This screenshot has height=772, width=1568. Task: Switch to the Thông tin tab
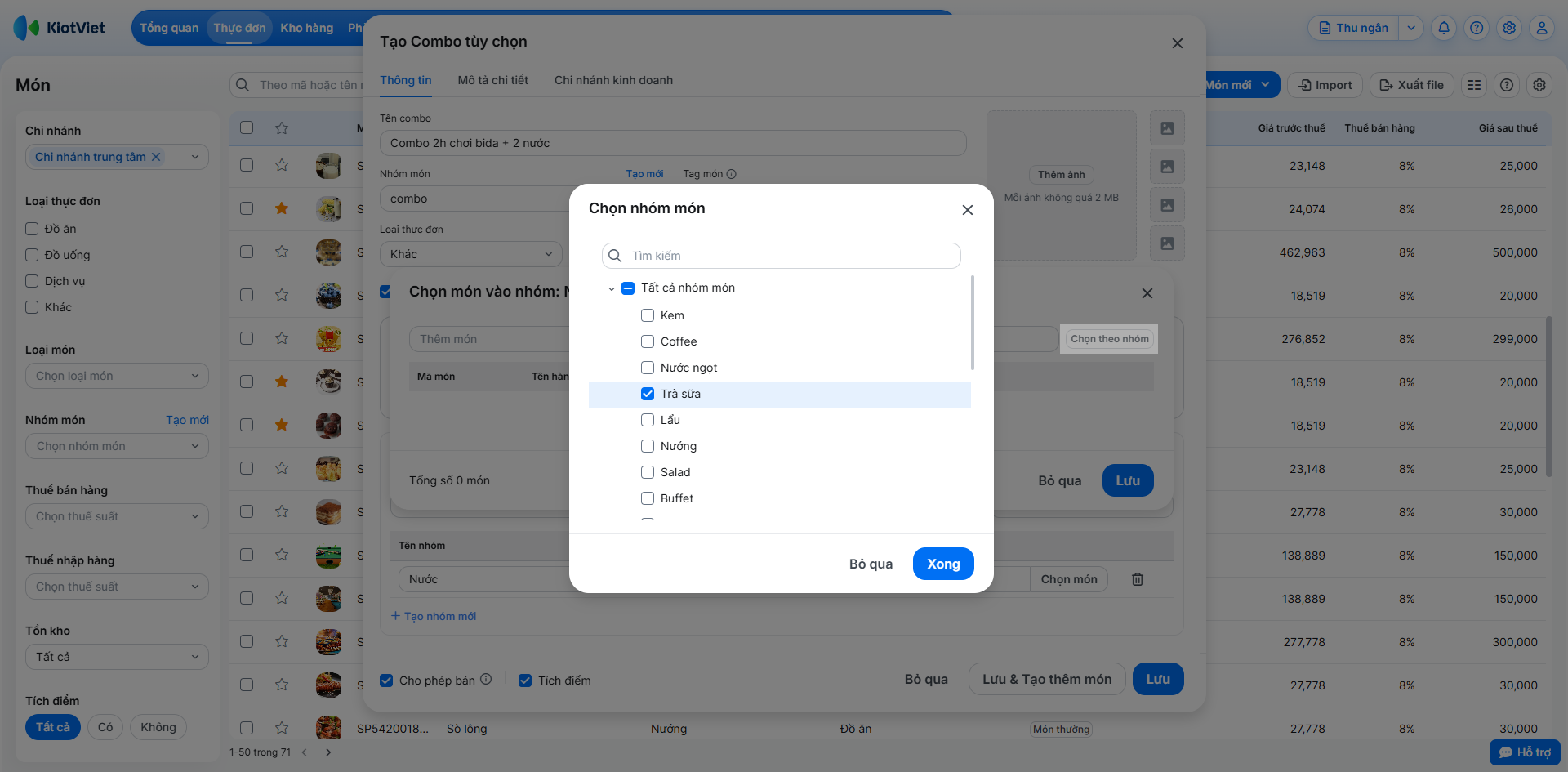(x=406, y=80)
